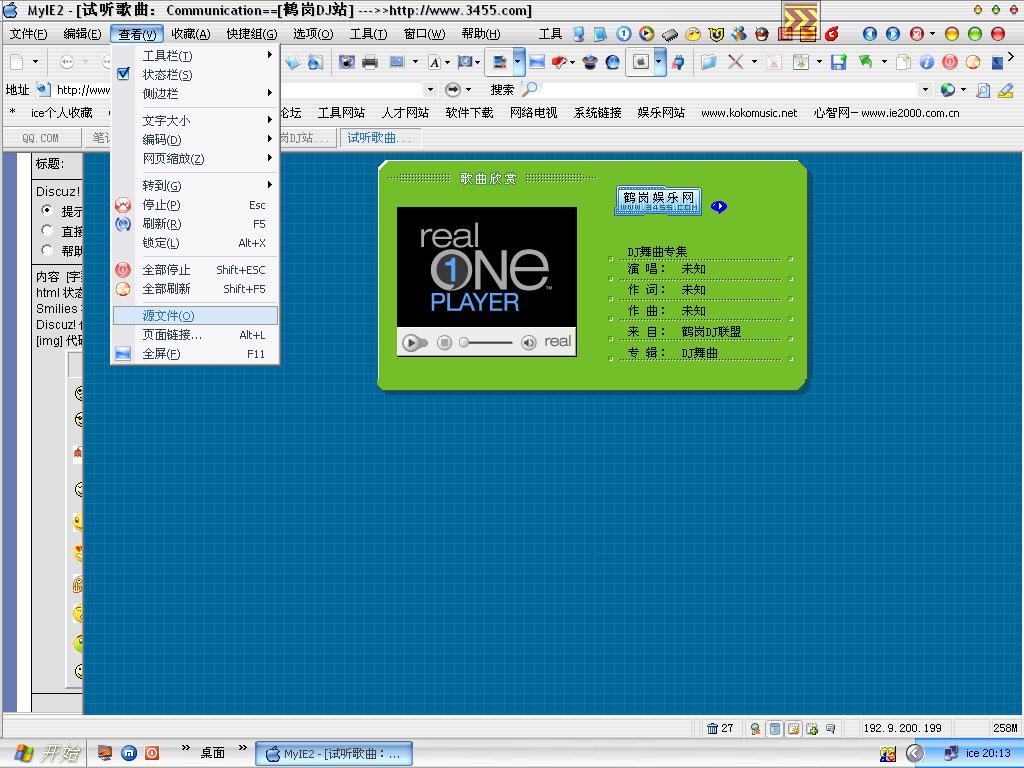This screenshot has width=1024, height=768.
Task: Click the system tray expand arrow
Action: click(x=914, y=753)
